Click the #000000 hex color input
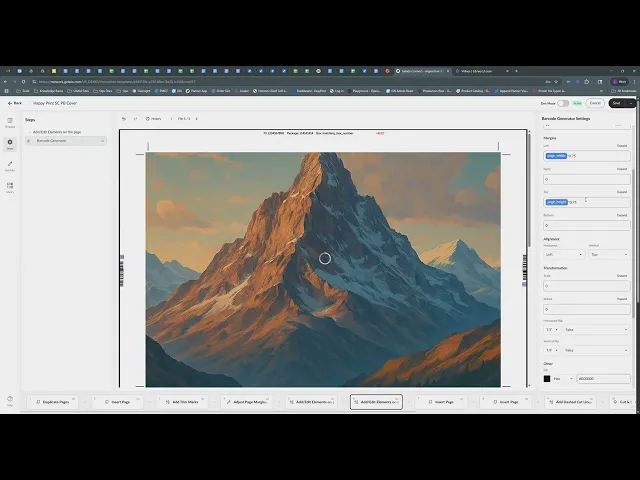 [603, 379]
